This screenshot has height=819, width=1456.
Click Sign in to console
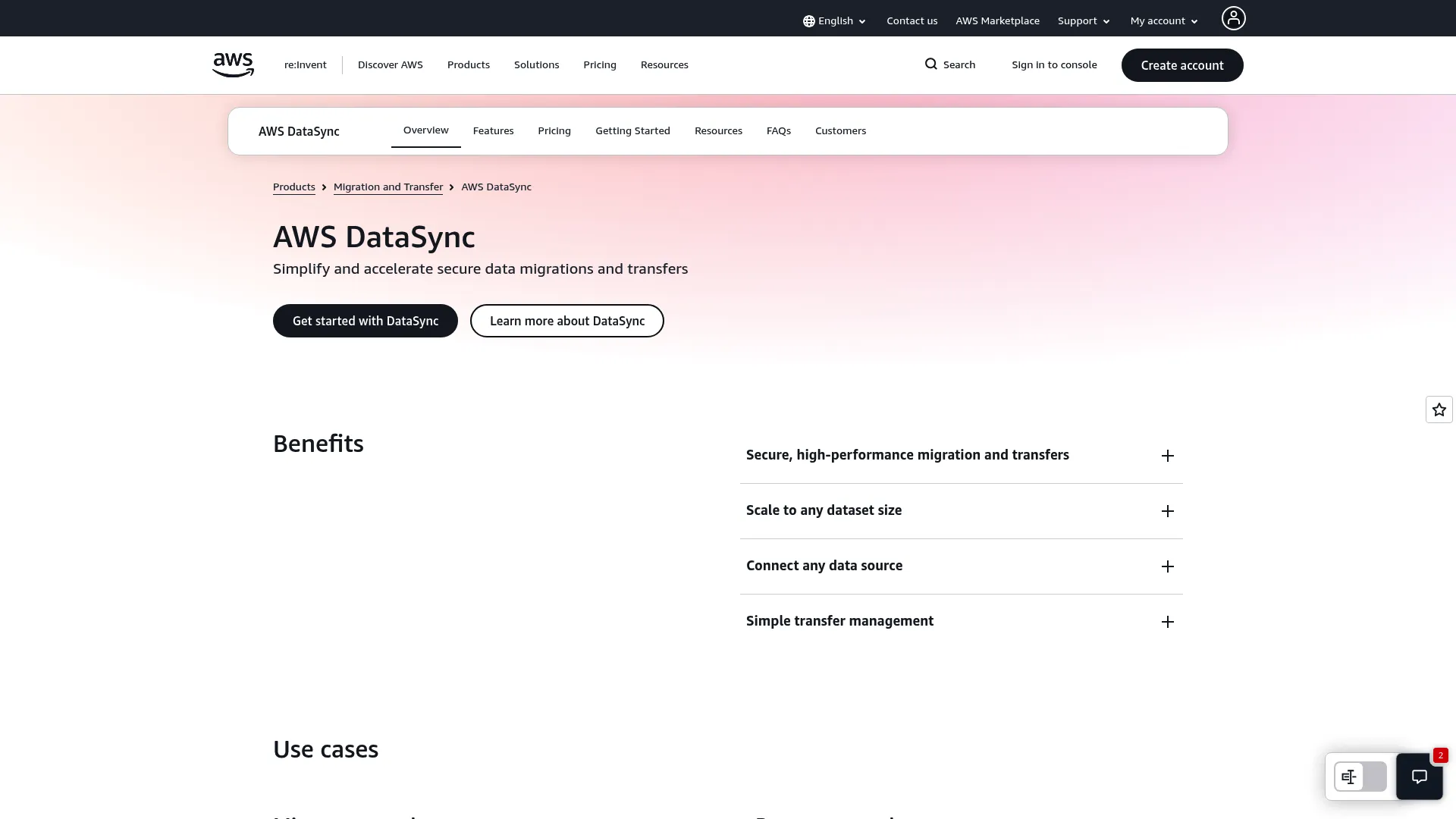pyautogui.click(x=1054, y=64)
